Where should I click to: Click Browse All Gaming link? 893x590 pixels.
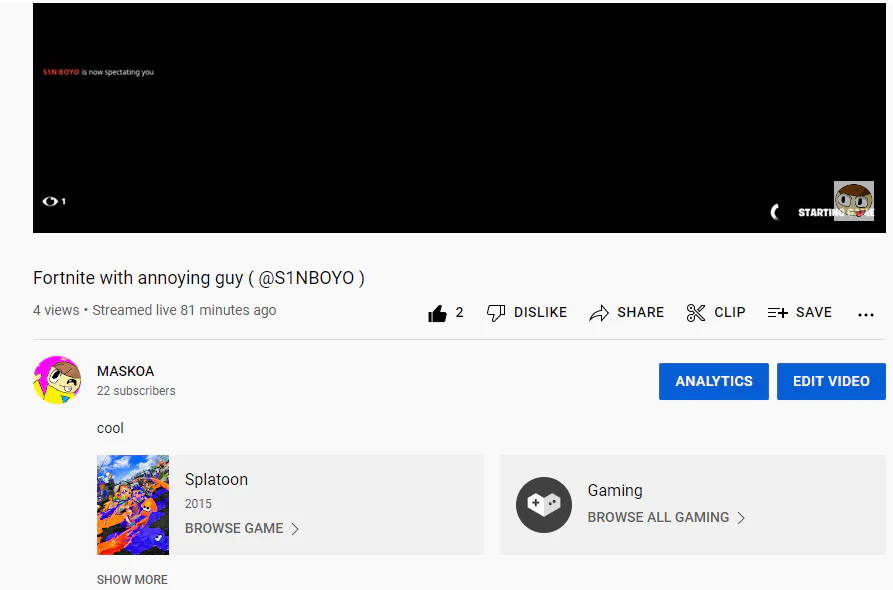658,517
